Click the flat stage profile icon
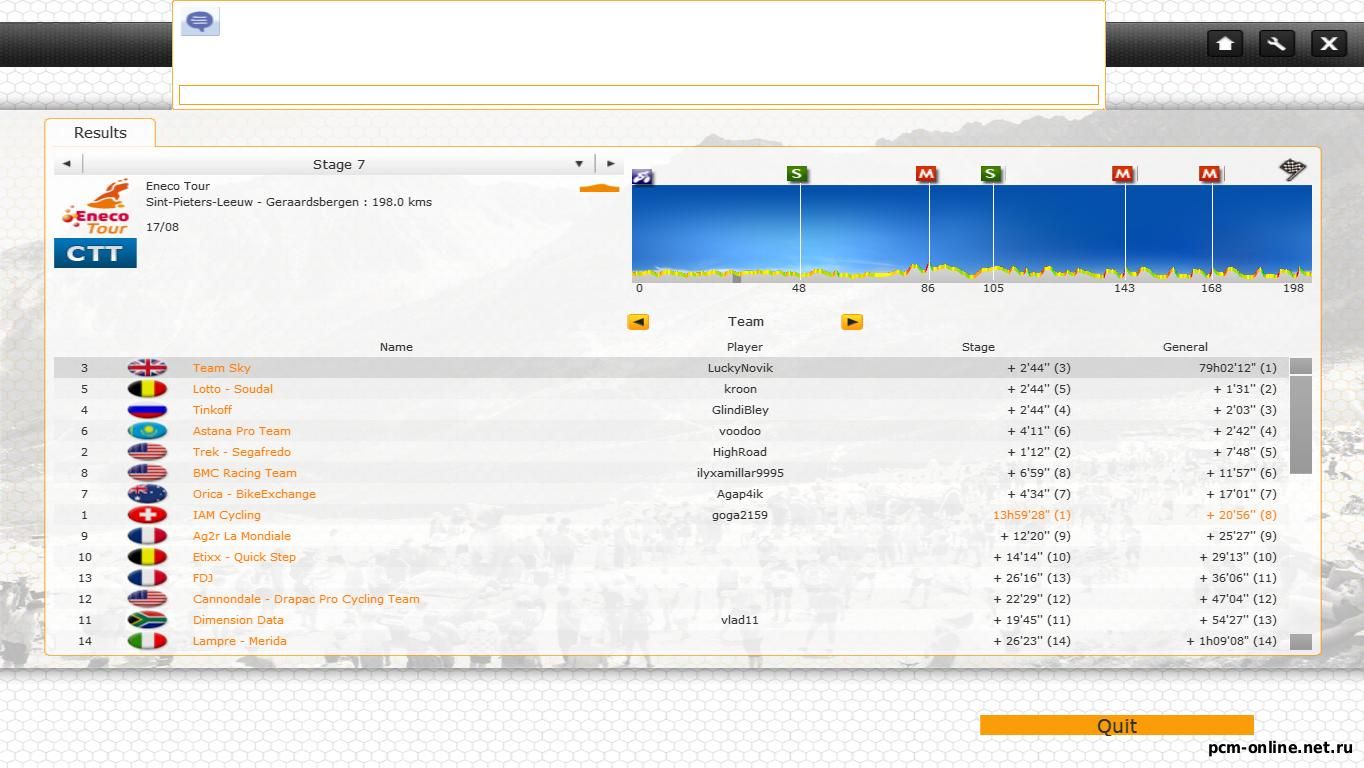The image size is (1364, 768). (x=599, y=187)
